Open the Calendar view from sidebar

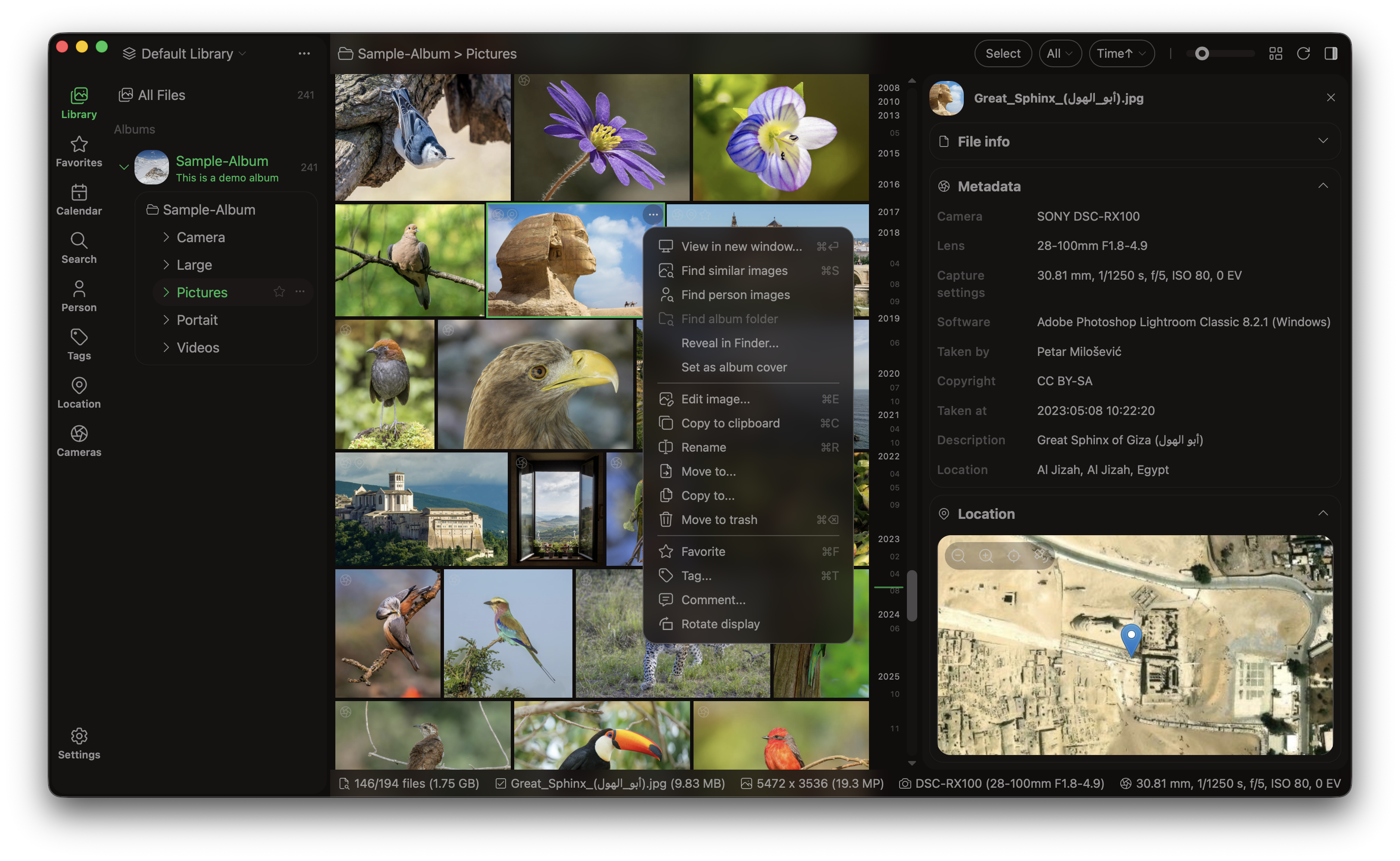[78, 199]
